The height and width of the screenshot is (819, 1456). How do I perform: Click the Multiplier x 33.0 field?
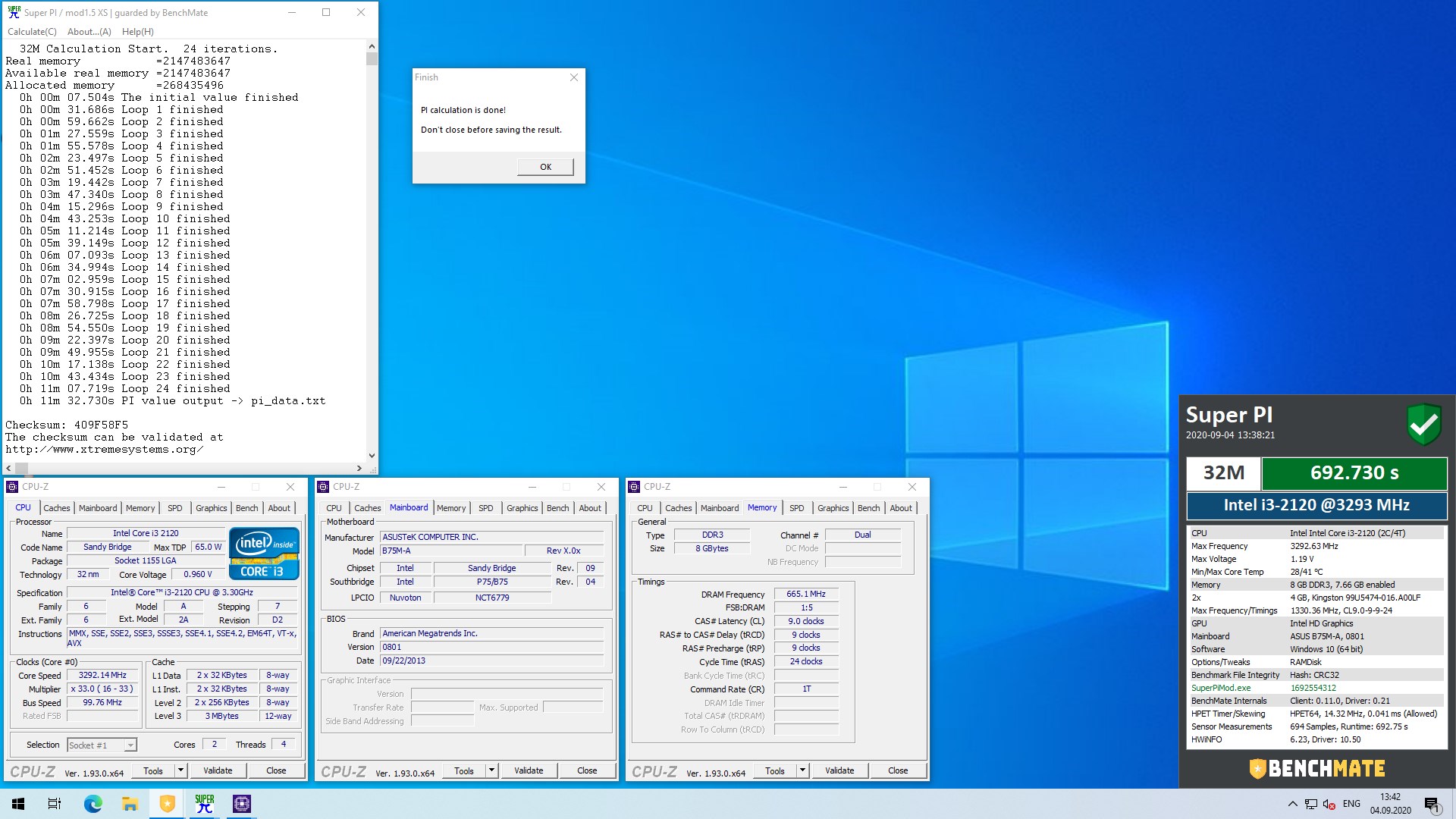click(x=103, y=689)
